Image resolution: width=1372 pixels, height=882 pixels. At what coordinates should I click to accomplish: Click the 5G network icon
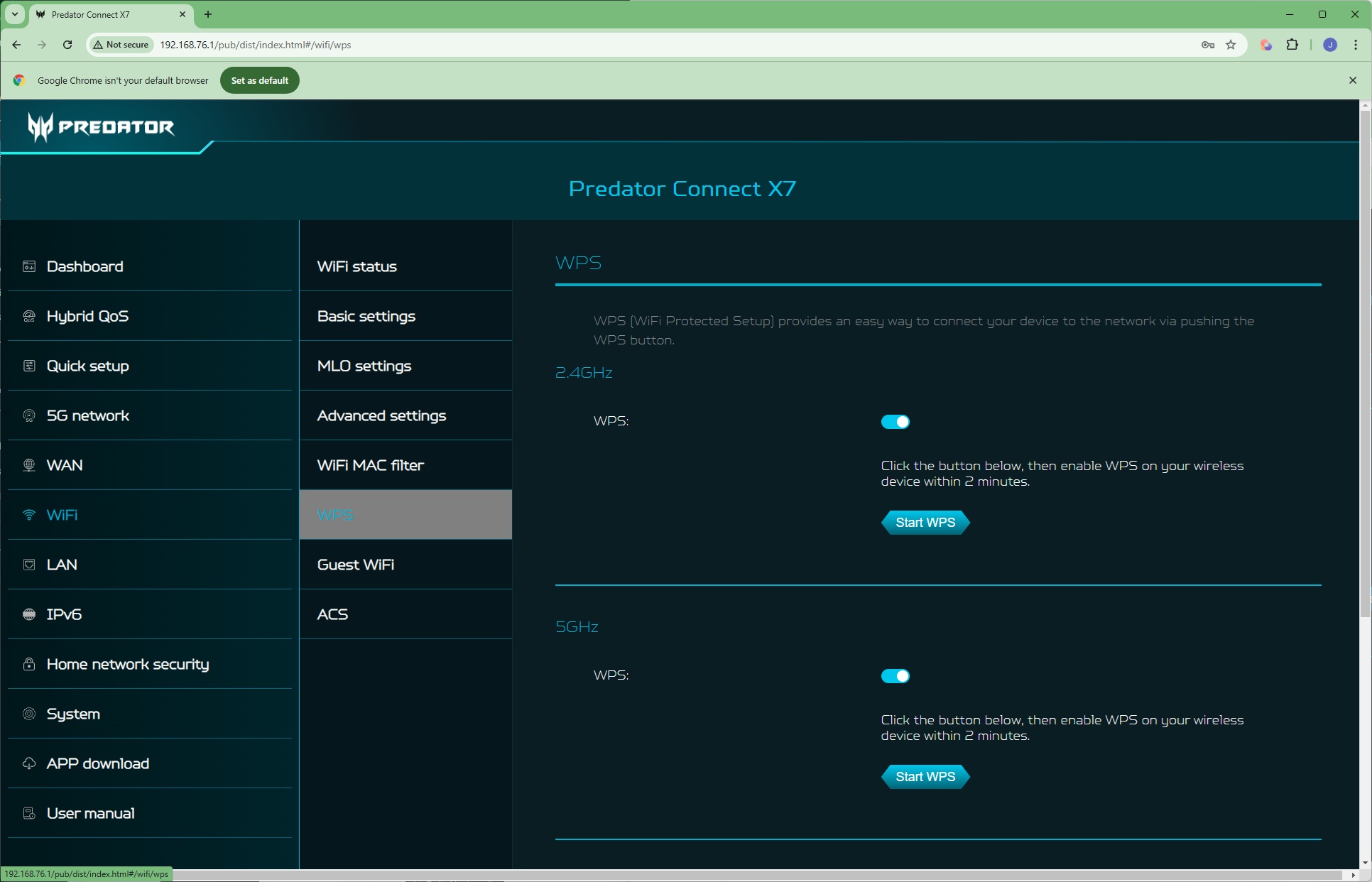point(29,415)
